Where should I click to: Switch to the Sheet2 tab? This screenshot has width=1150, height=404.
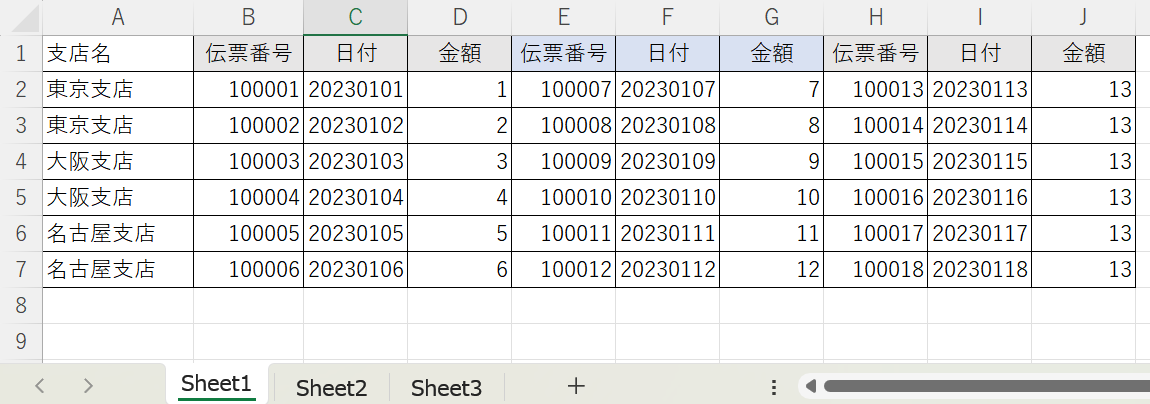tap(332, 387)
